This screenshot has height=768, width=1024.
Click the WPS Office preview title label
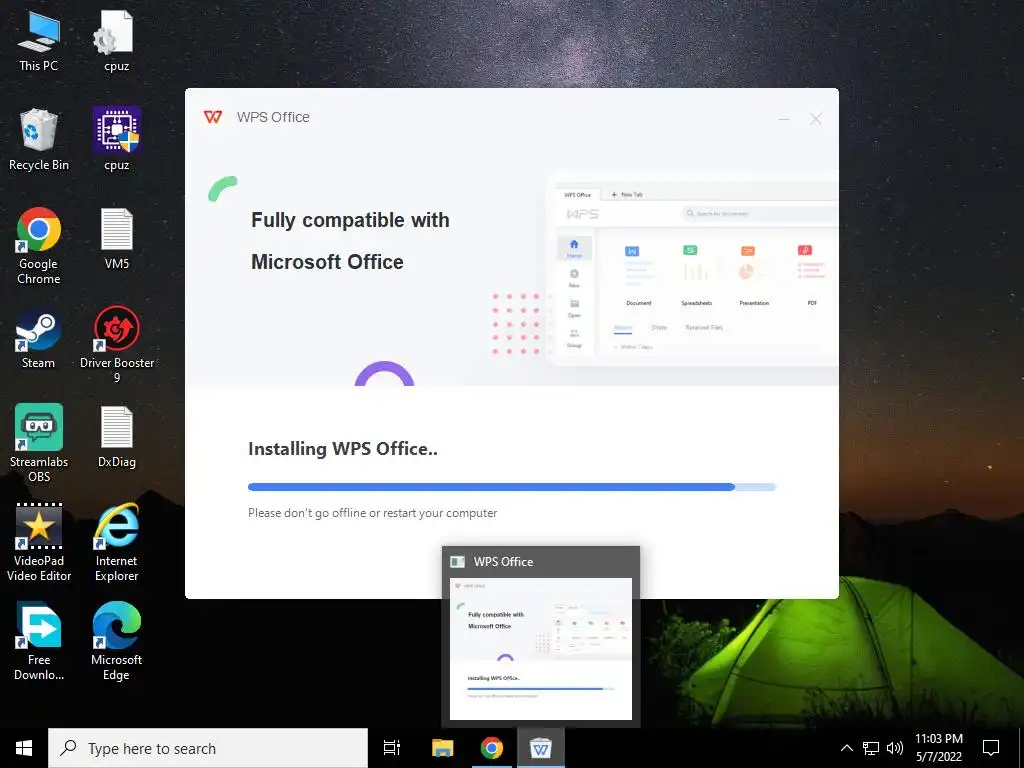tap(503, 562)
